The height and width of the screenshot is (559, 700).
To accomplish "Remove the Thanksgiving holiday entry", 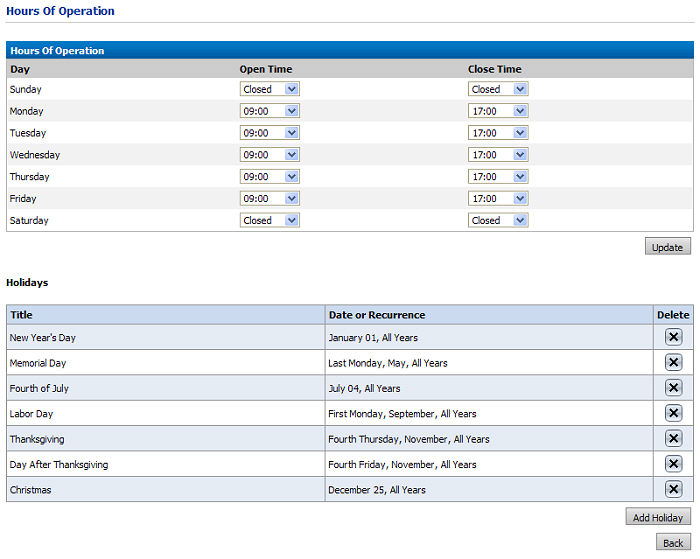I will 673,439.
